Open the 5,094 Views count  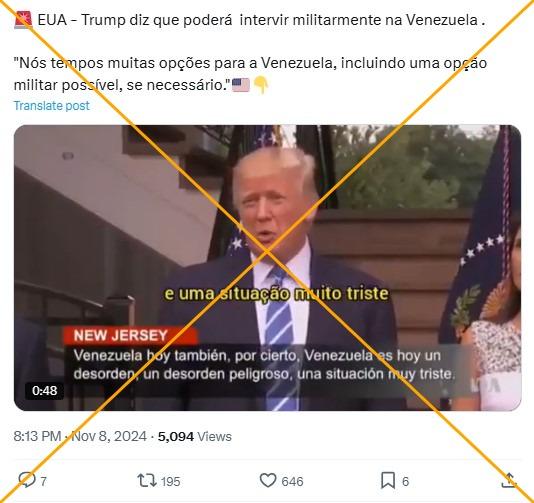[194, 437]
